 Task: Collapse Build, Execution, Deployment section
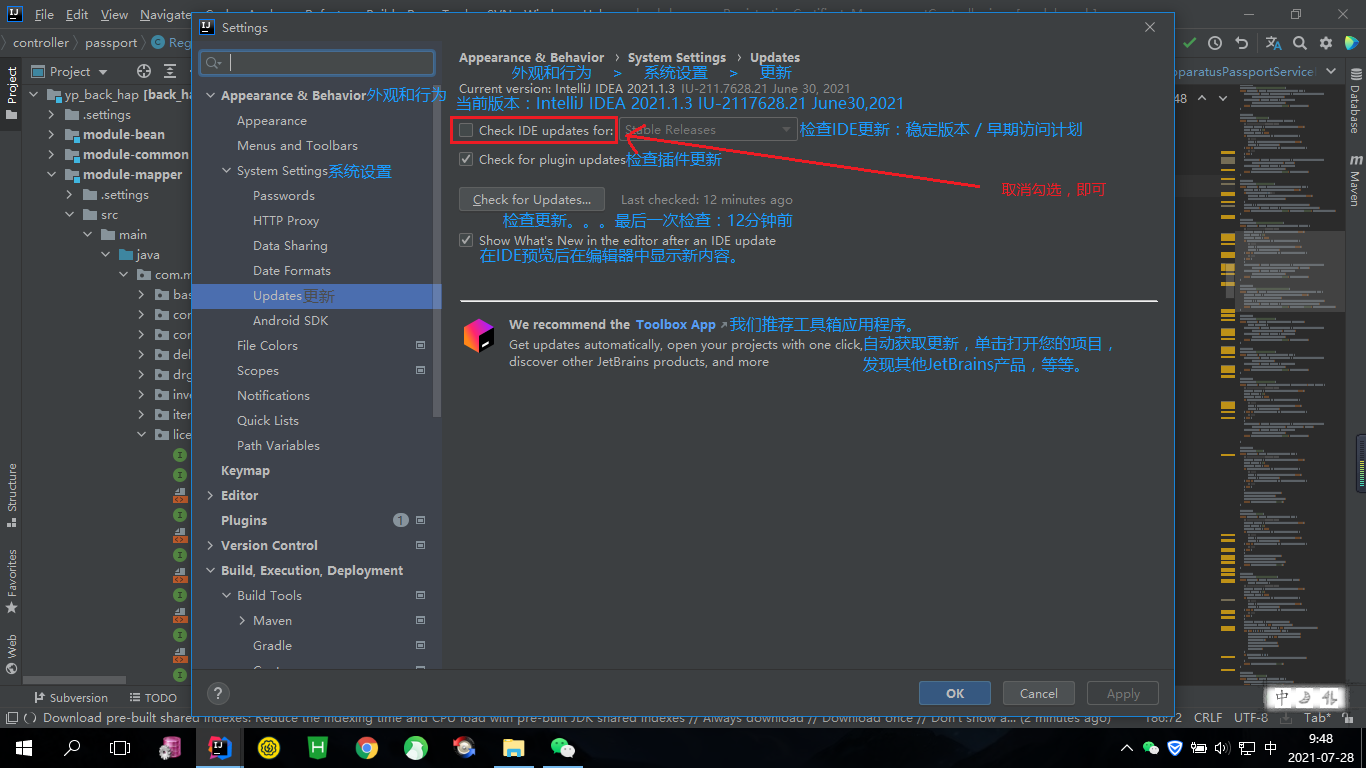point(210,571)
